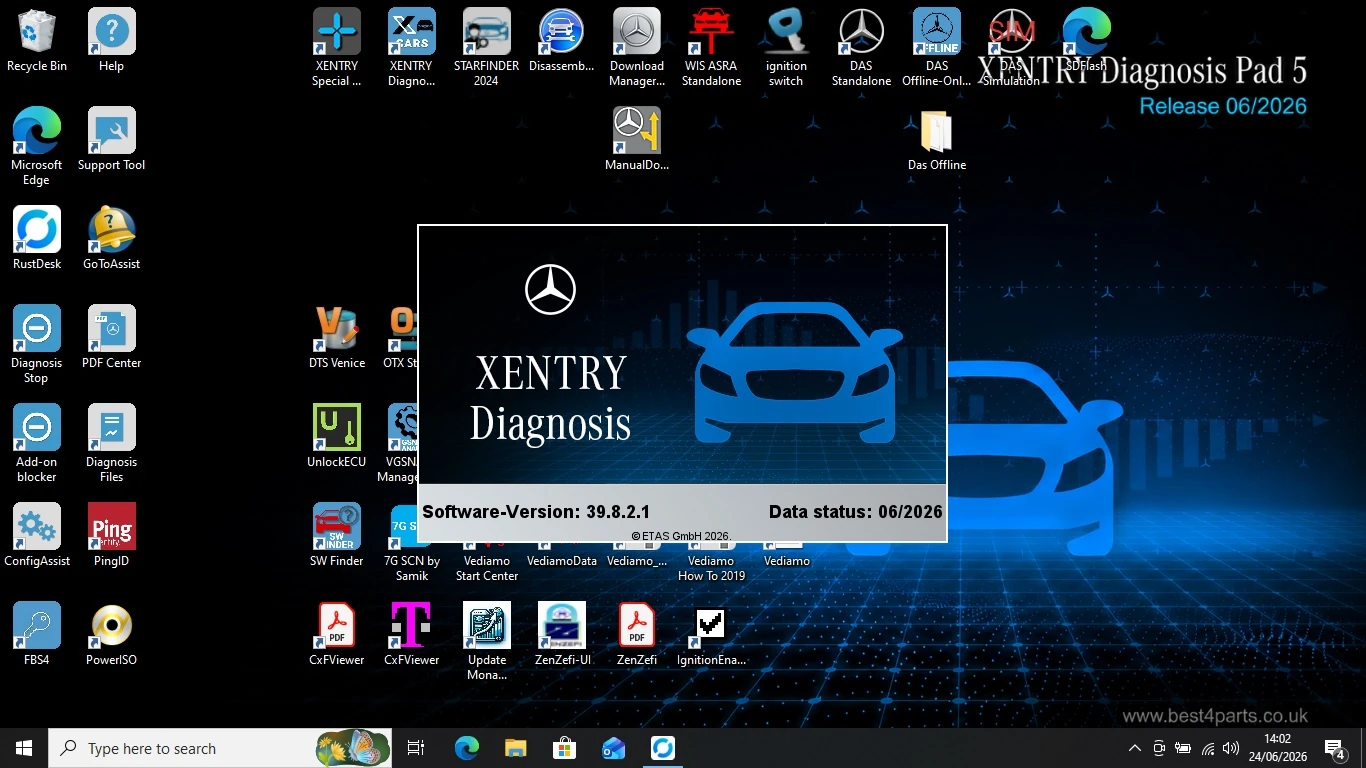
Task: Open the Help desktop shortcut
Action: pos(112,41)
